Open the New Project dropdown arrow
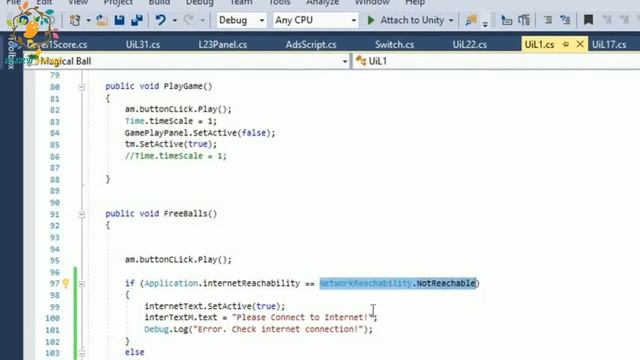The height and width of the screenshot is (360, 640). click(88, 20)
